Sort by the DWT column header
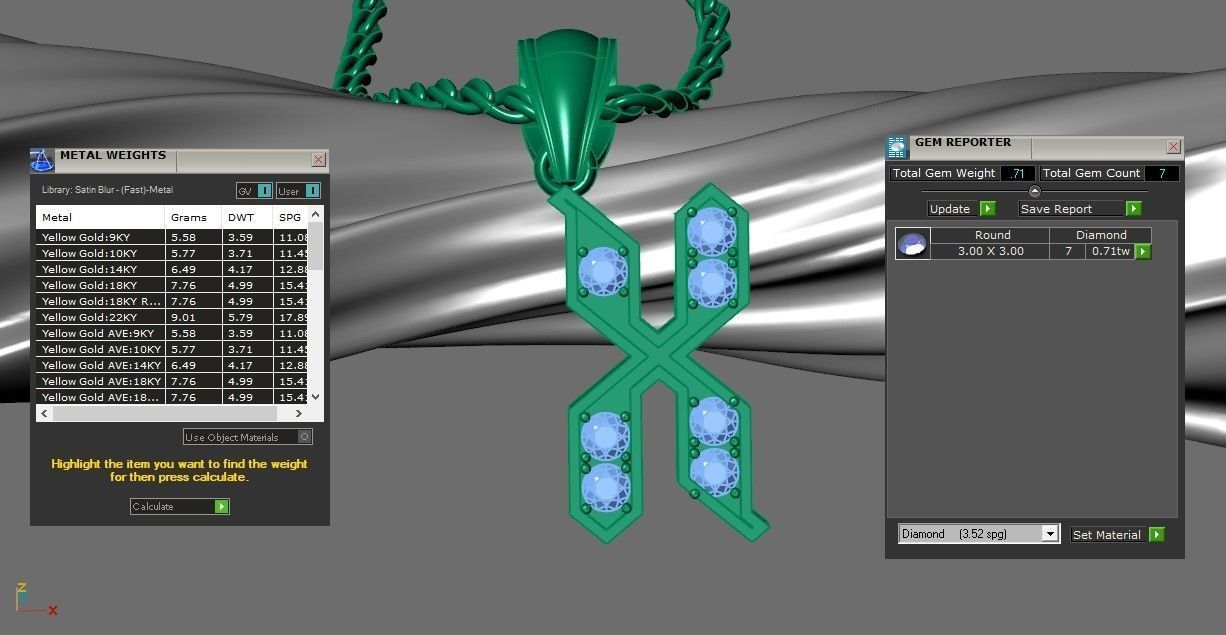The image size is (1226, 635). (x=248, y=217)
